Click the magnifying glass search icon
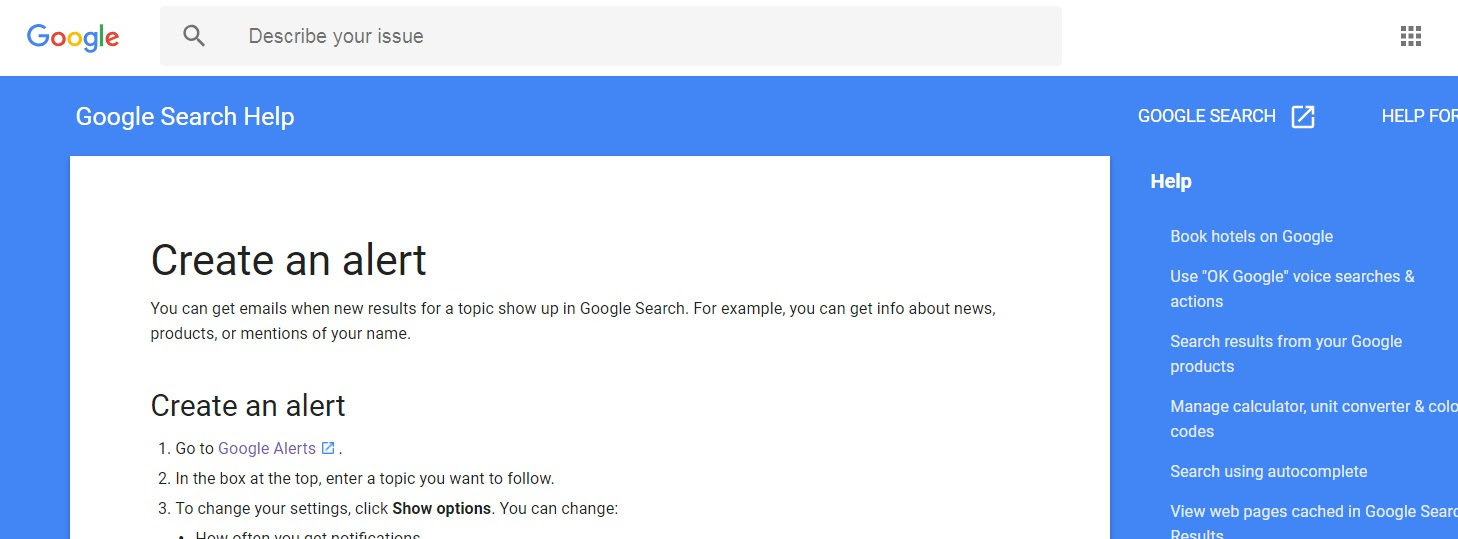The height and width of the screenshot is (539, 1458). pos(194,36)
